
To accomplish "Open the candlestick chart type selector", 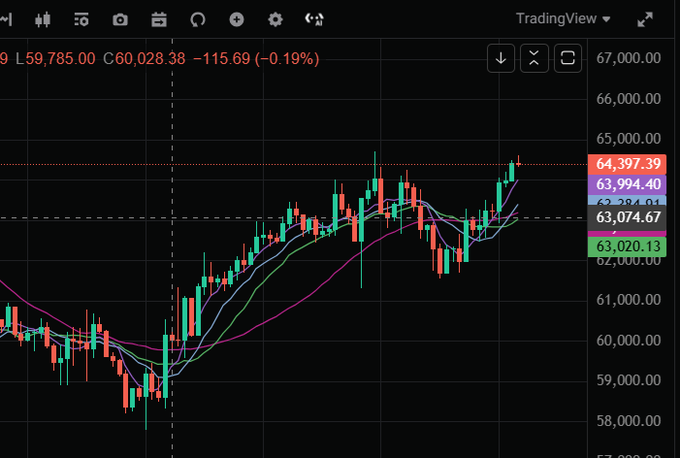I will (x=42, y=20).
